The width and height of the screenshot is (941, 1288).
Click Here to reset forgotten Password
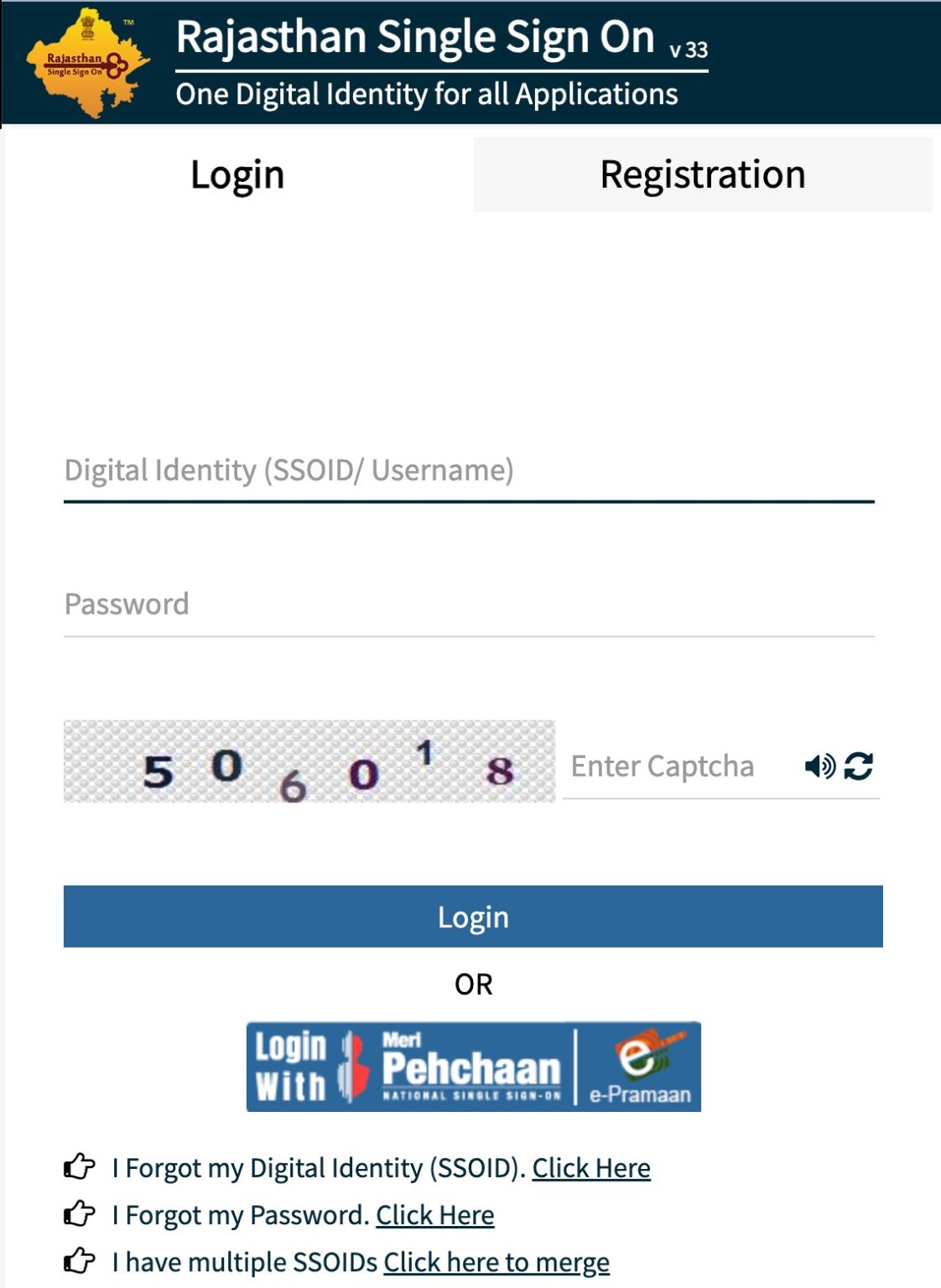coord(436,1214)
